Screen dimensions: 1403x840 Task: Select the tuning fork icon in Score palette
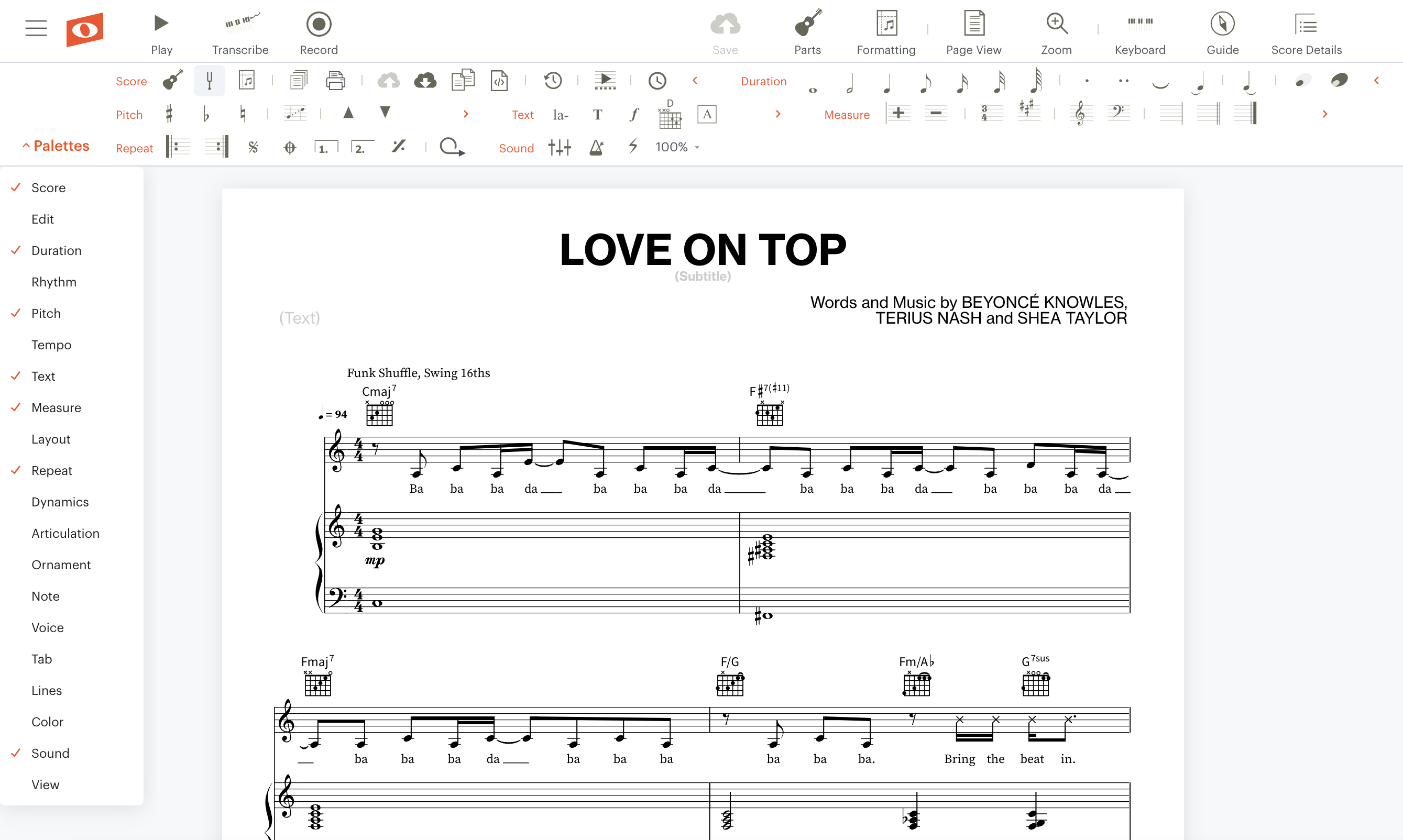[210, 80]
